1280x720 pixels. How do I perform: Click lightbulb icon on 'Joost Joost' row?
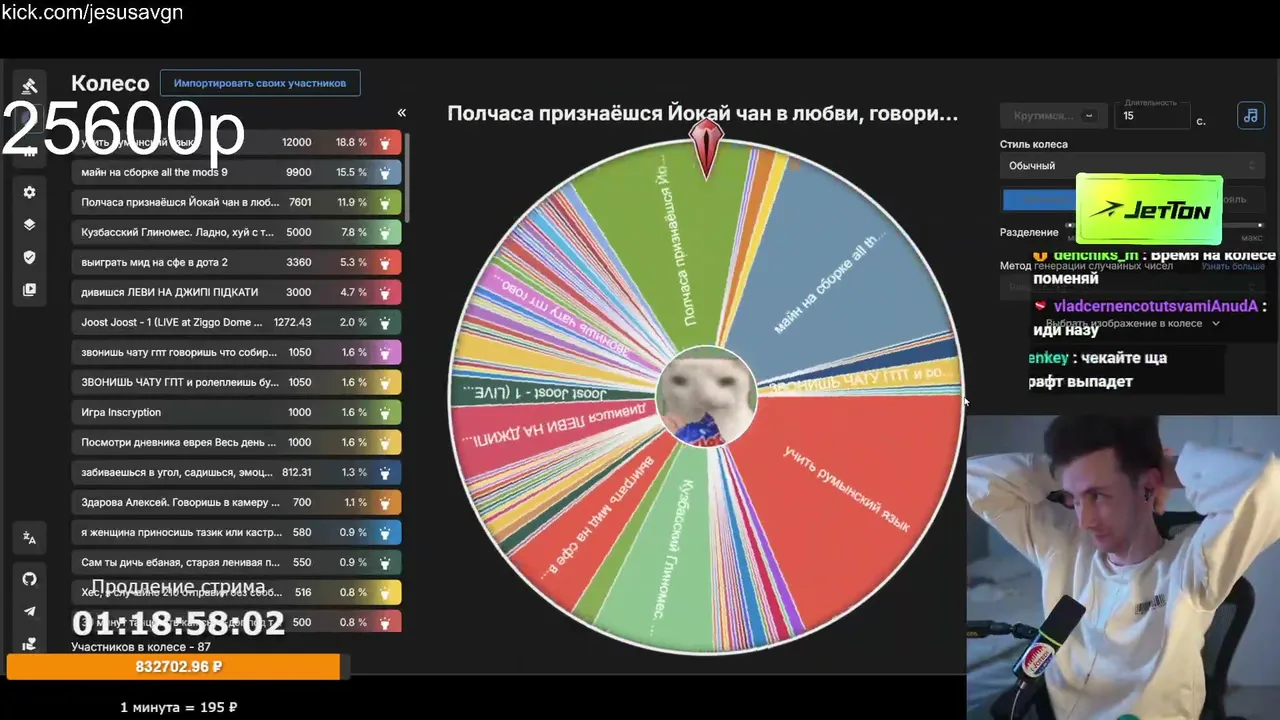click(385, 322)
